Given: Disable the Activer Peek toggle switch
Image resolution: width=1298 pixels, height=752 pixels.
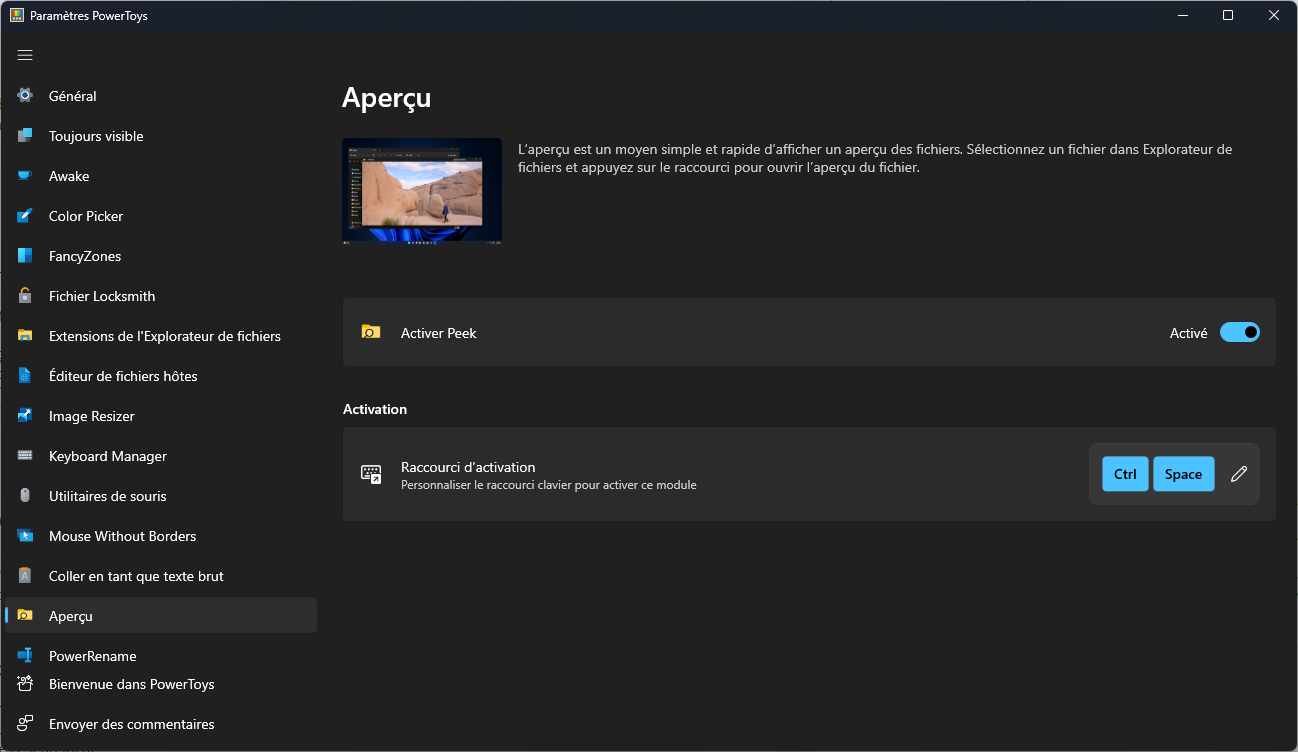Looking at the screenshot, I should tap(1240, 332).
